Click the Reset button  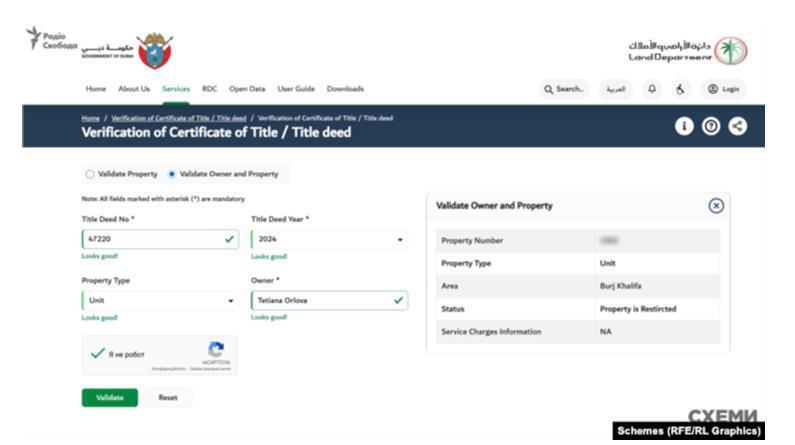168,397
